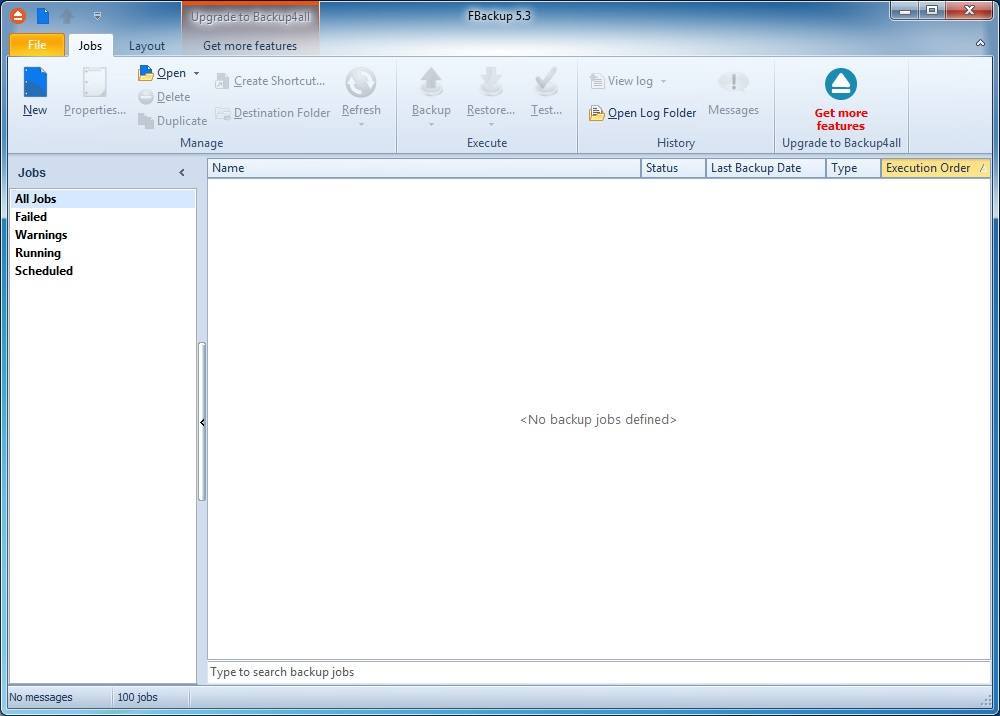Click the Delete job button
This screenshot has height=716, width=1000.
165,97
